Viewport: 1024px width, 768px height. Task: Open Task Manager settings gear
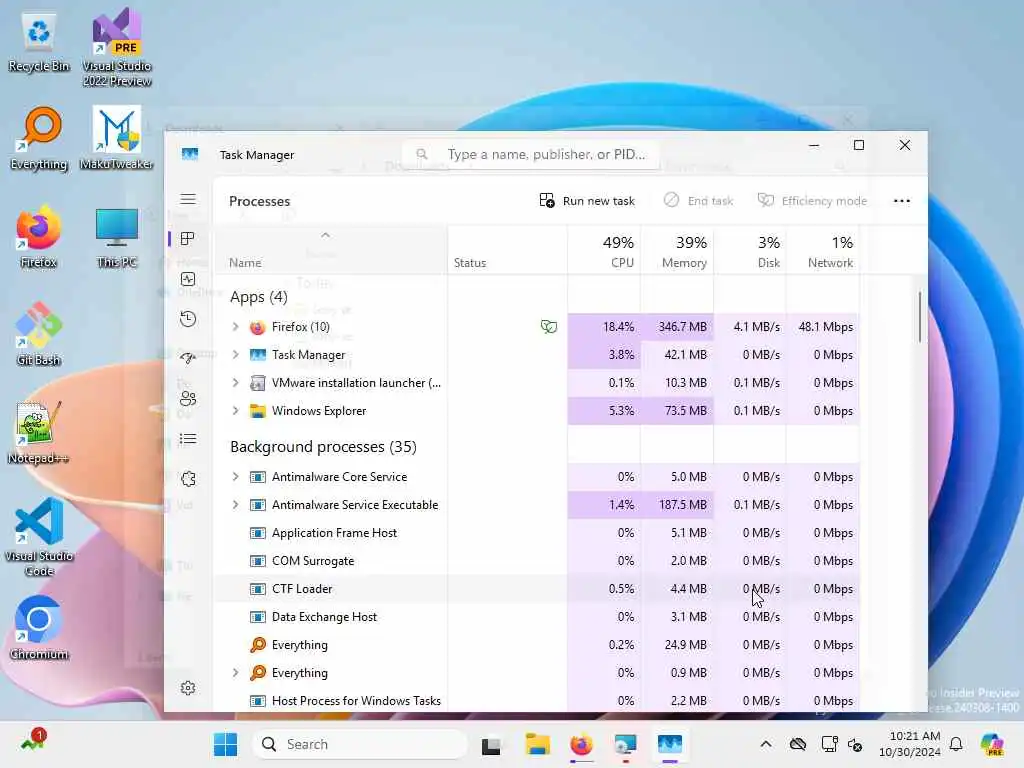pos(188,688)
